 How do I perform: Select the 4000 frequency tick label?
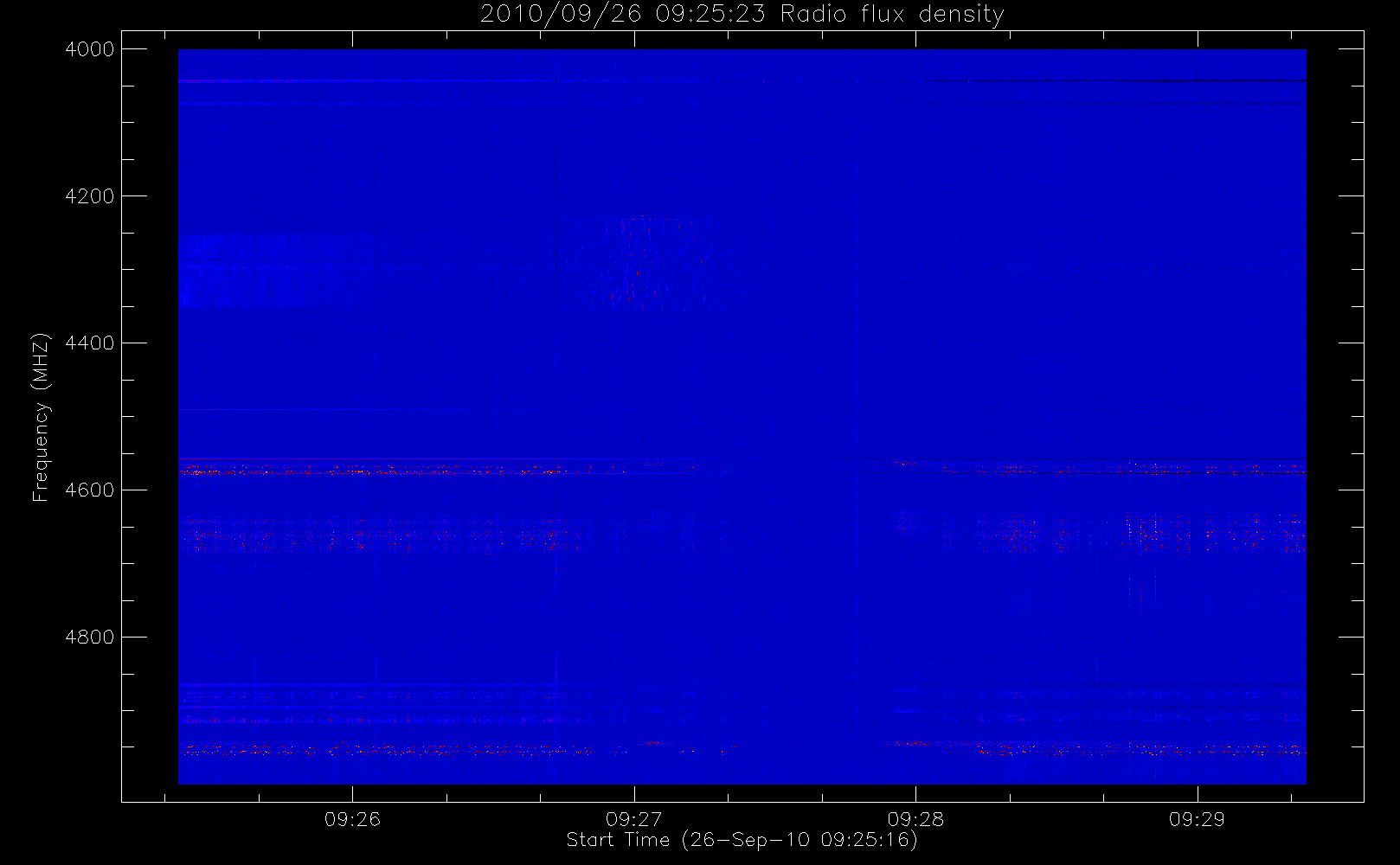[x=90, y=49]
